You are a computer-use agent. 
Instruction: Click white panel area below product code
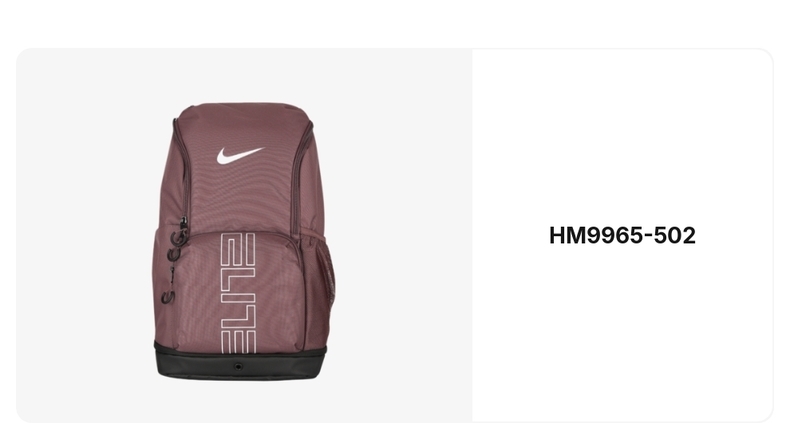coord(622,332)
